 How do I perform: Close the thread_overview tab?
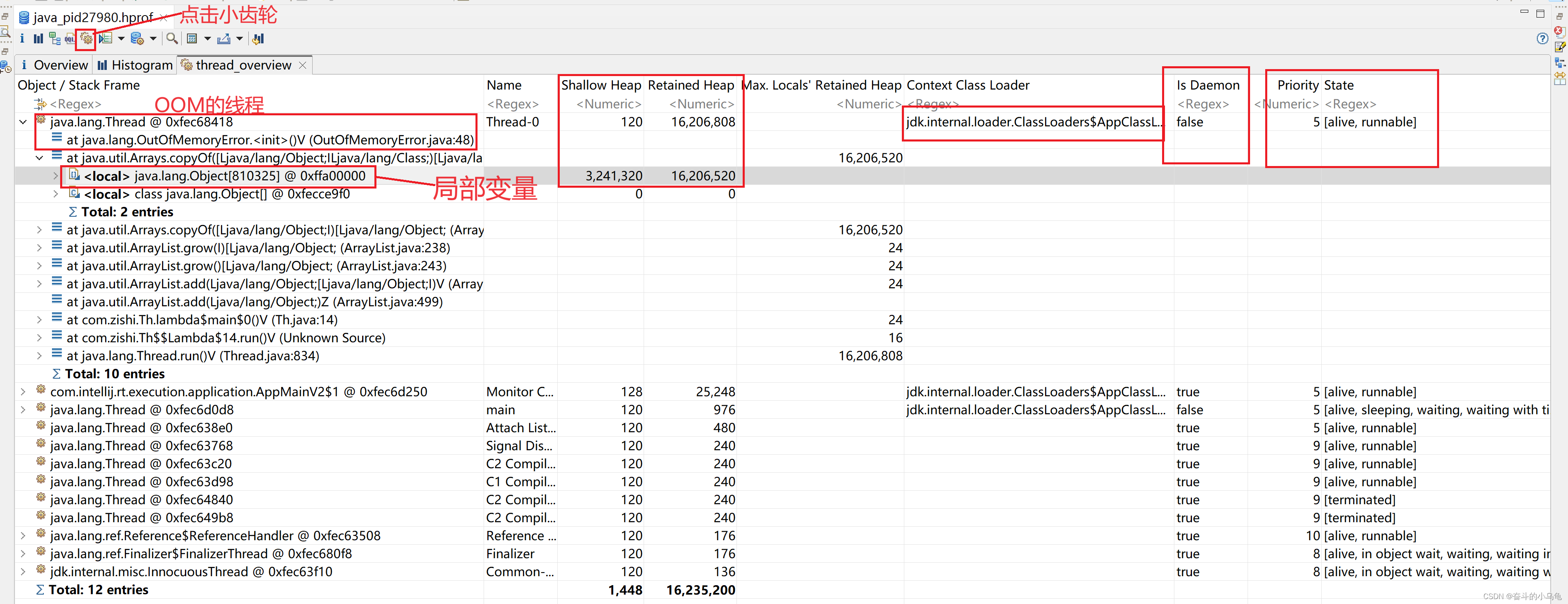tap(302, 65)
